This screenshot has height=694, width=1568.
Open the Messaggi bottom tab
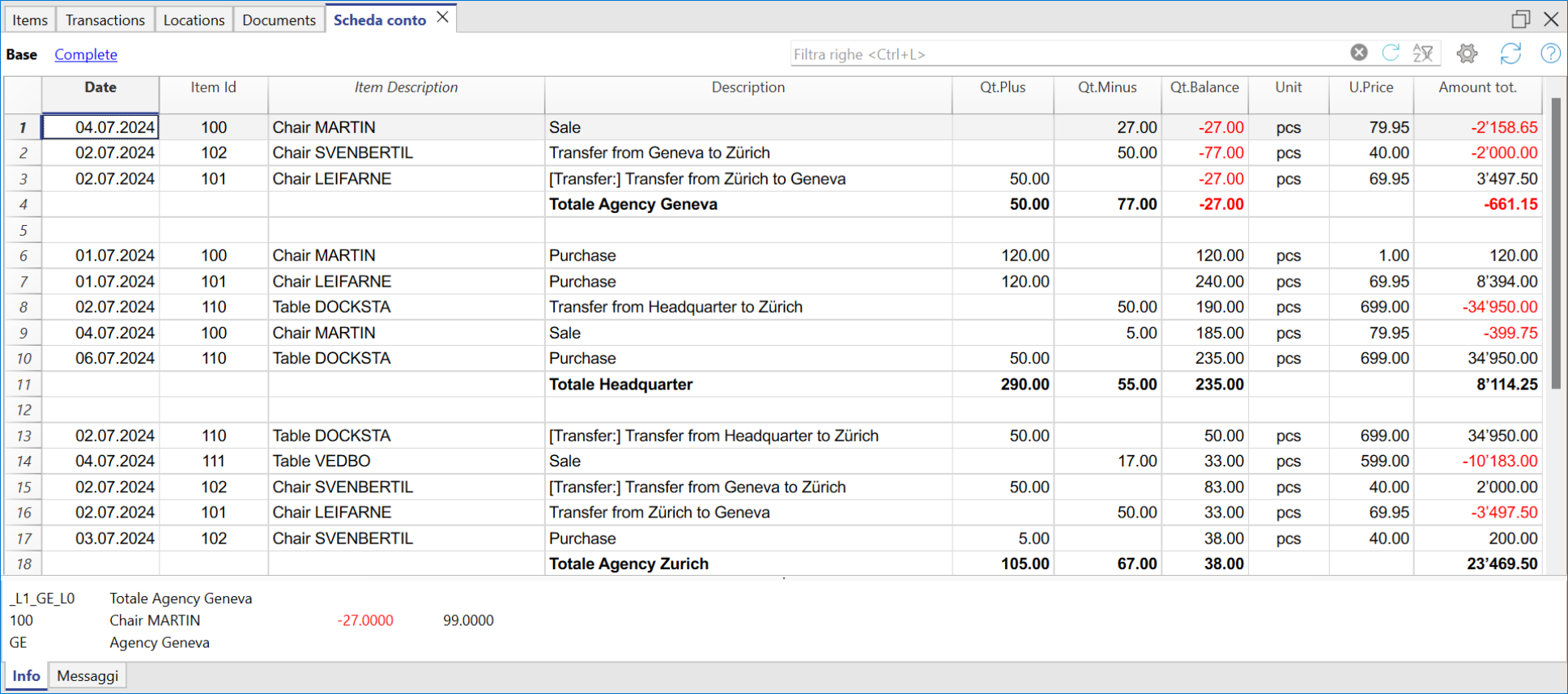click(87, 675)
